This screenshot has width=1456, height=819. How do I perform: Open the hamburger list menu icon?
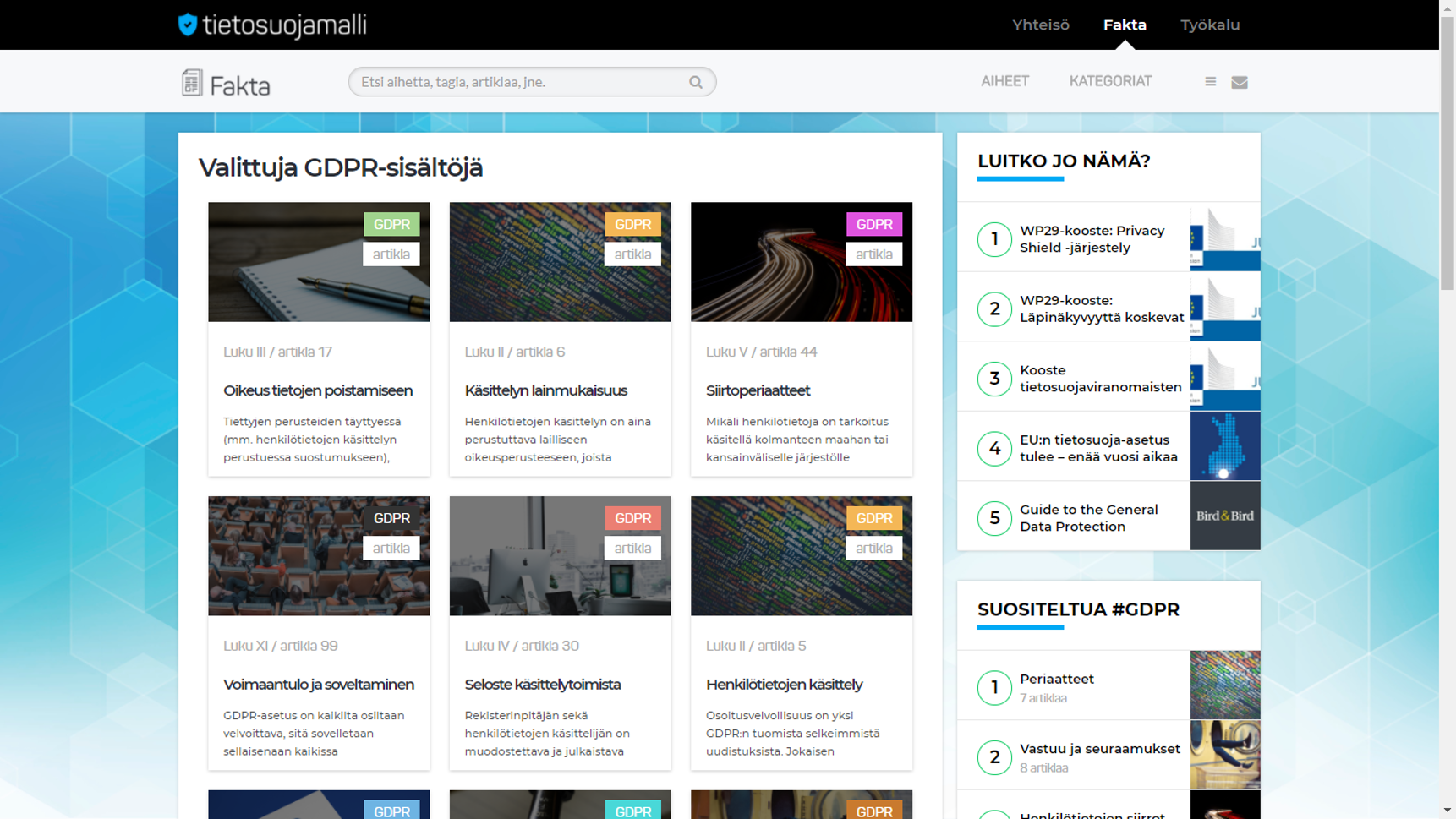point(1210,82)
